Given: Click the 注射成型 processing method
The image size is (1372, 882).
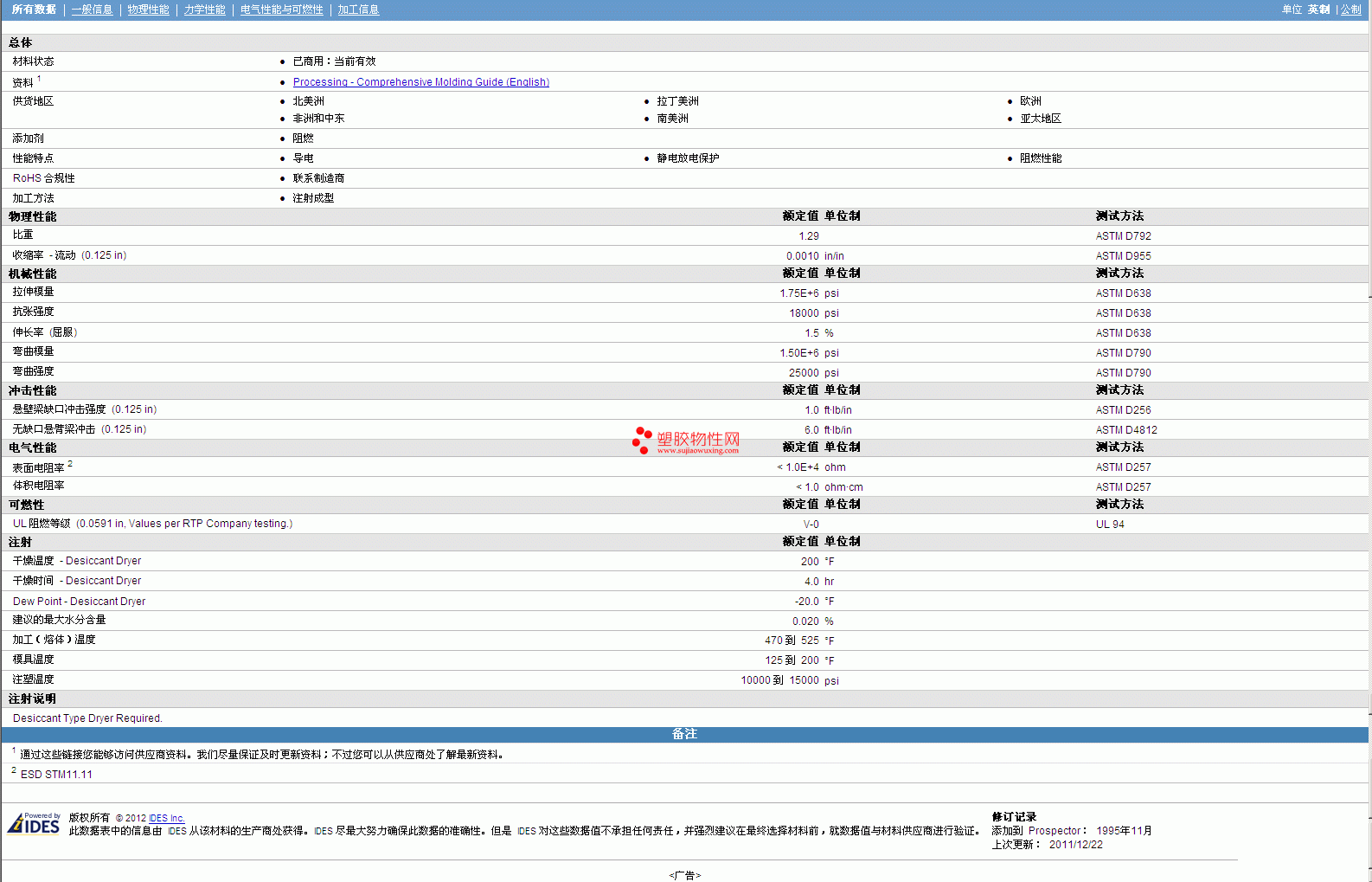Looking at the screenshot, I should point(313,198).
